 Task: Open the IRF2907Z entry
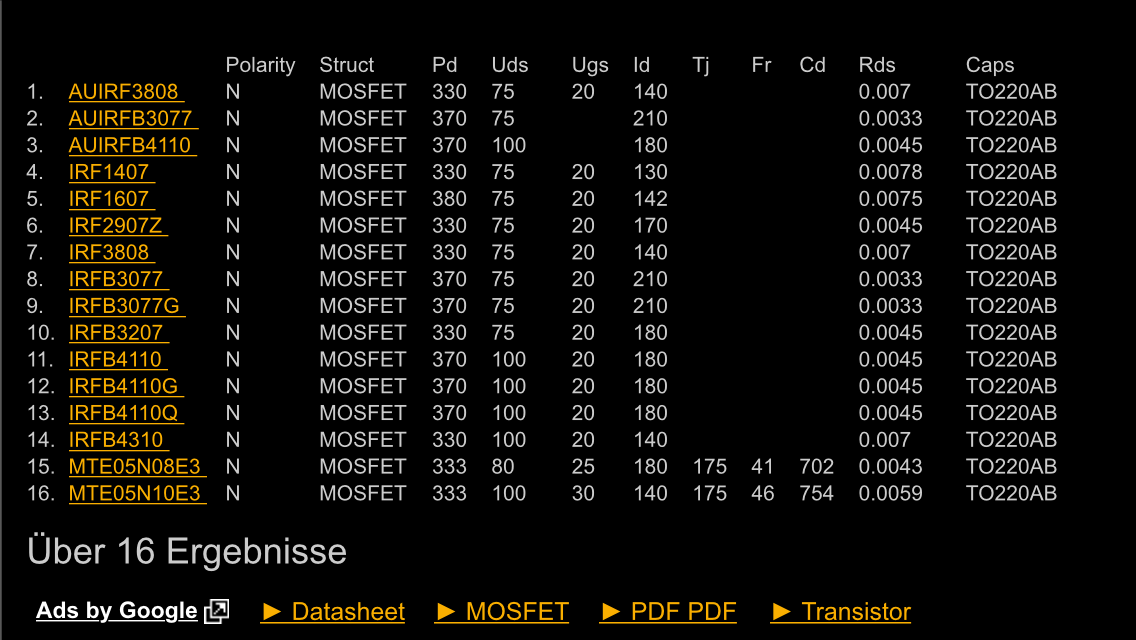point(116,226)
